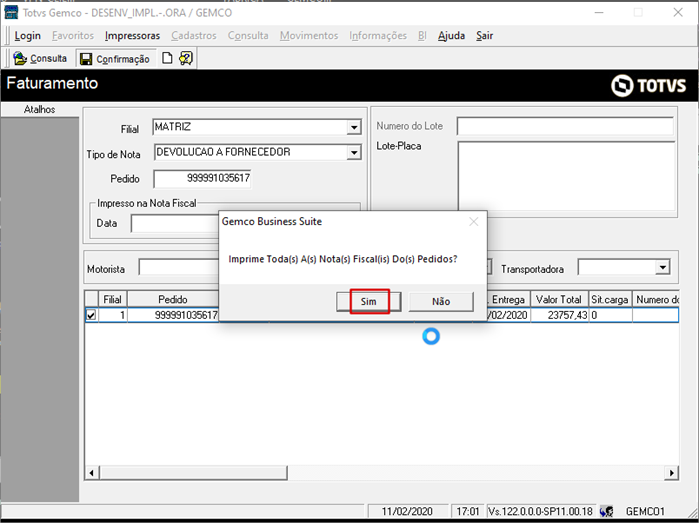Click the status bar version Vs.122.0.0.0-SP11.00.18

tap(540, 511)
